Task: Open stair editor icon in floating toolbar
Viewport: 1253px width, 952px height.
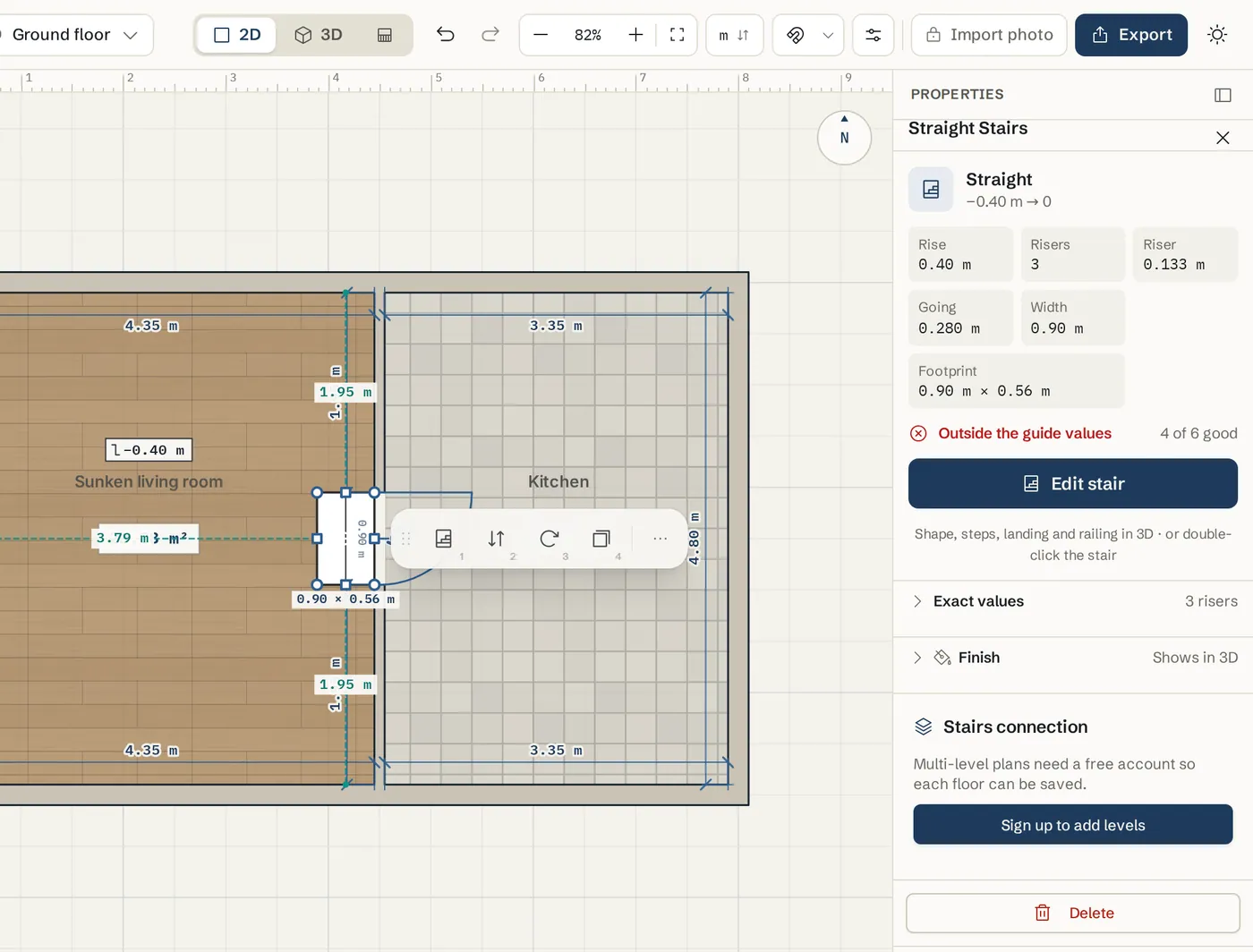Action: pyautogui.click(x=443, y=539)
